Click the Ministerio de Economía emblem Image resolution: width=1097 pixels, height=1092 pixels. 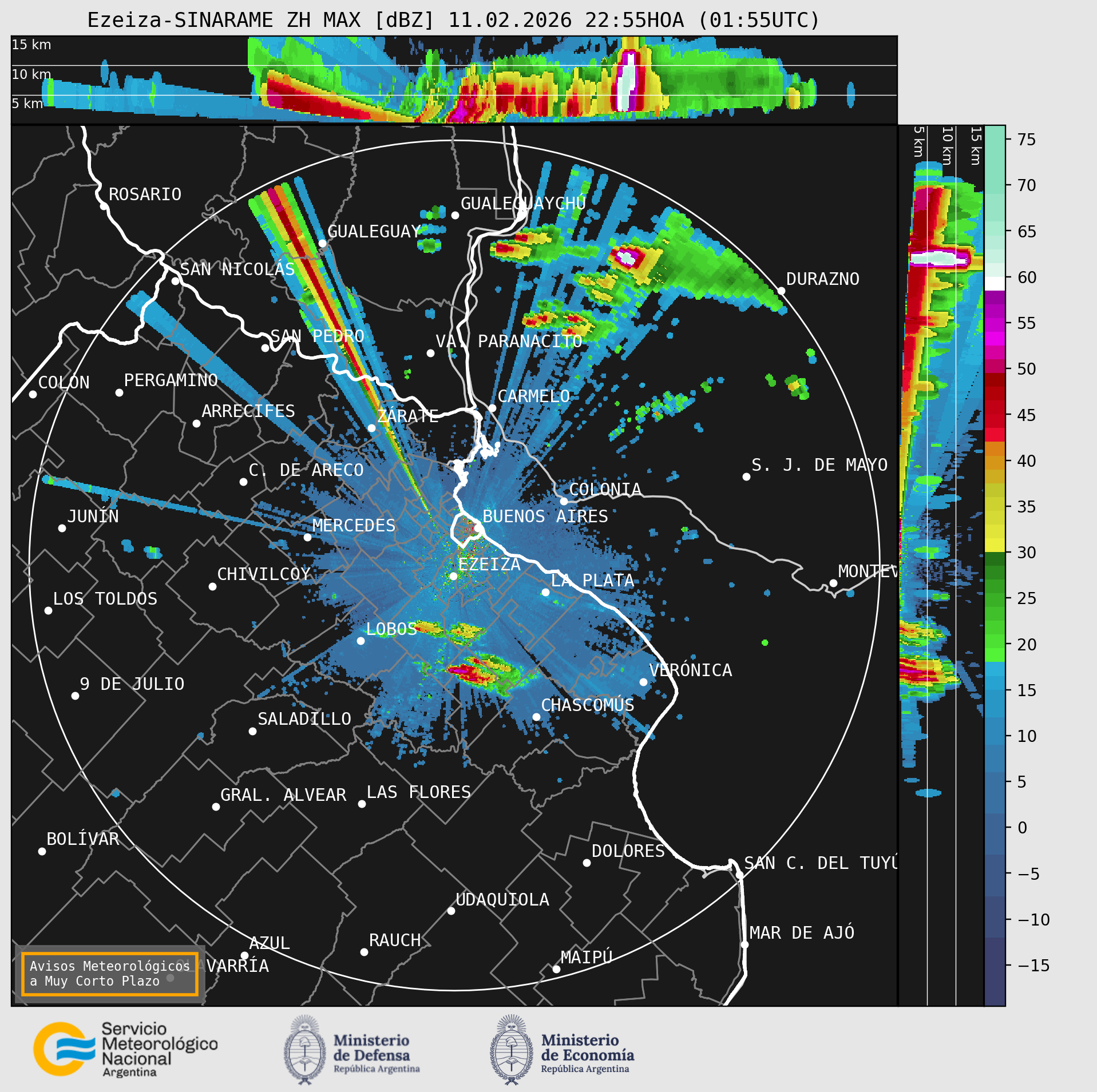[511, 1050]
